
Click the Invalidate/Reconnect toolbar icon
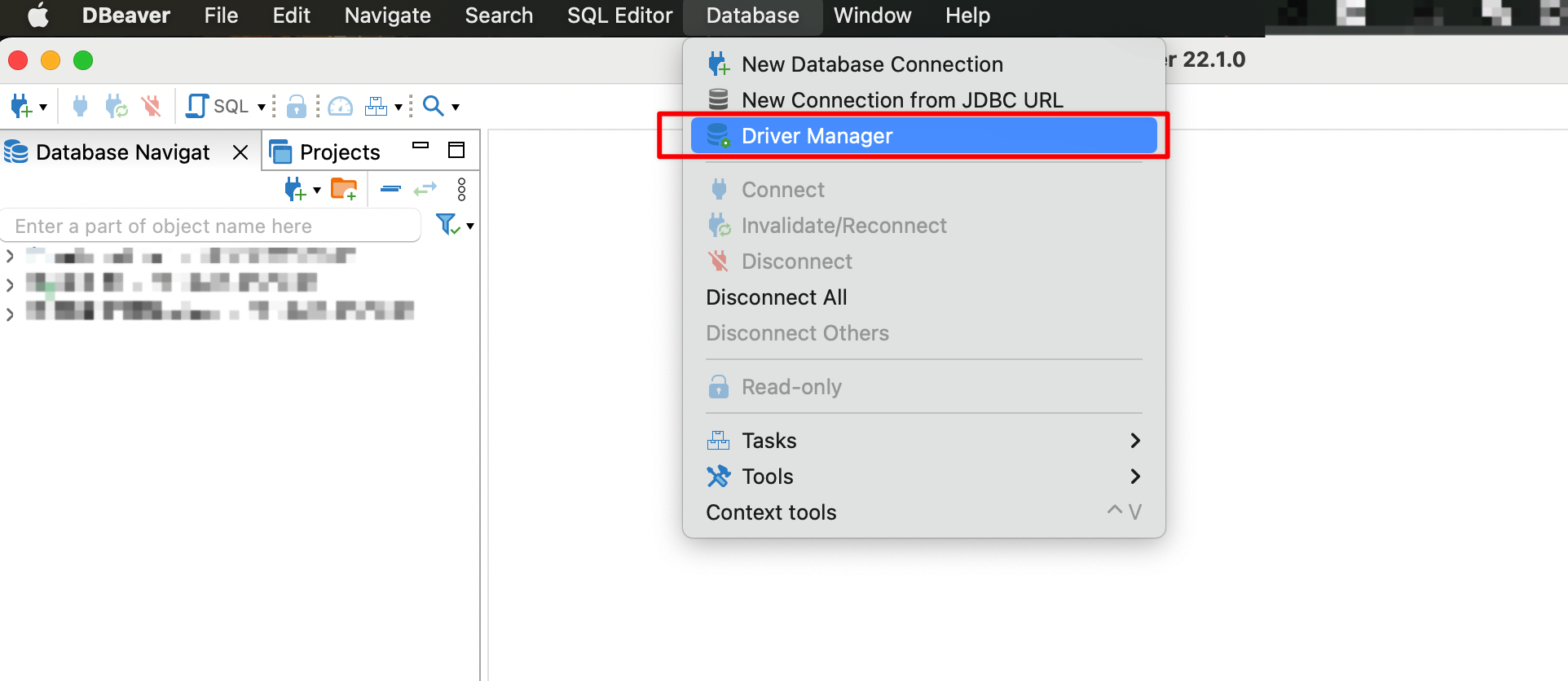(x=117, y=106)
